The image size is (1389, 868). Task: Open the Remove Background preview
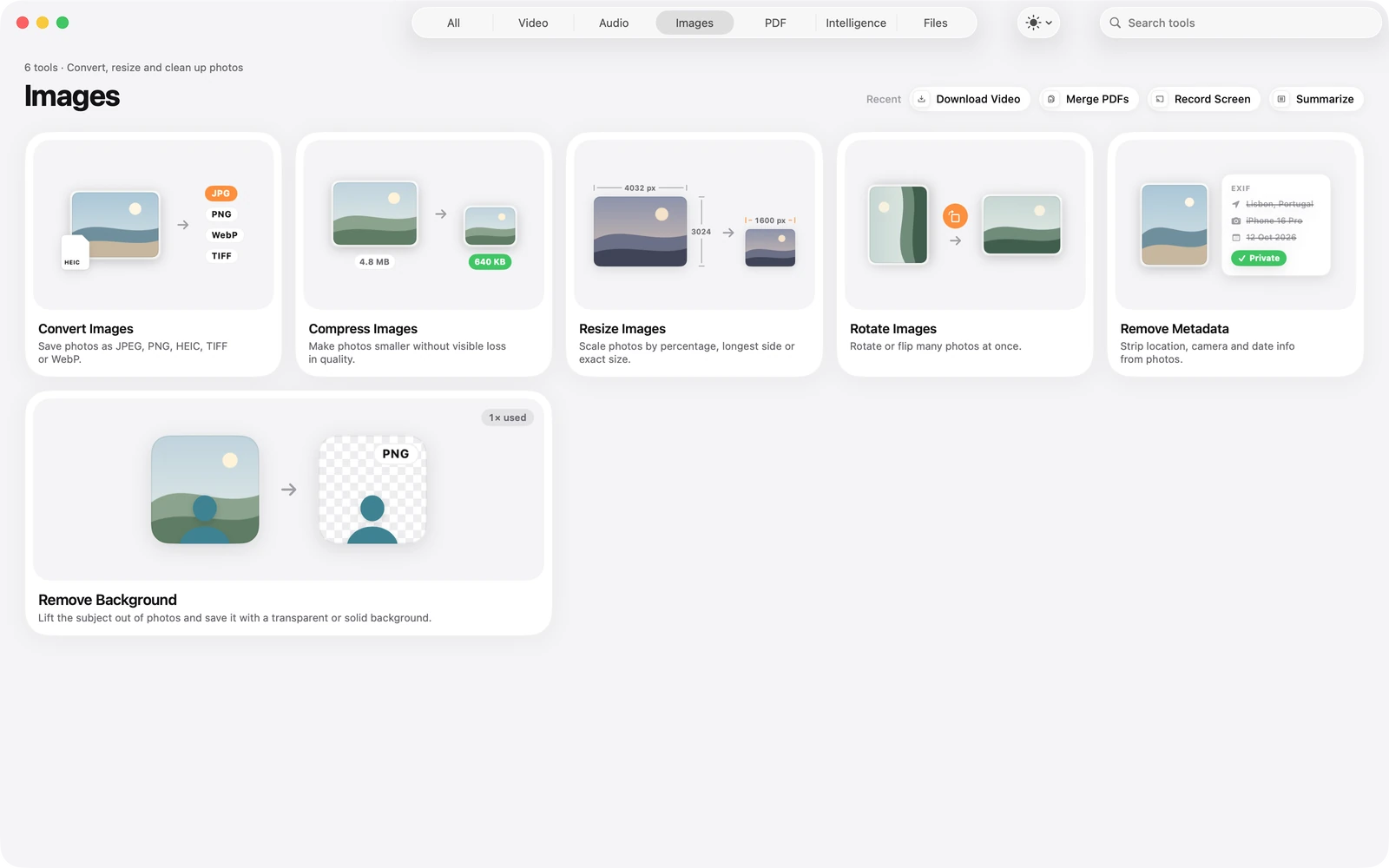(x=288, y=490)
